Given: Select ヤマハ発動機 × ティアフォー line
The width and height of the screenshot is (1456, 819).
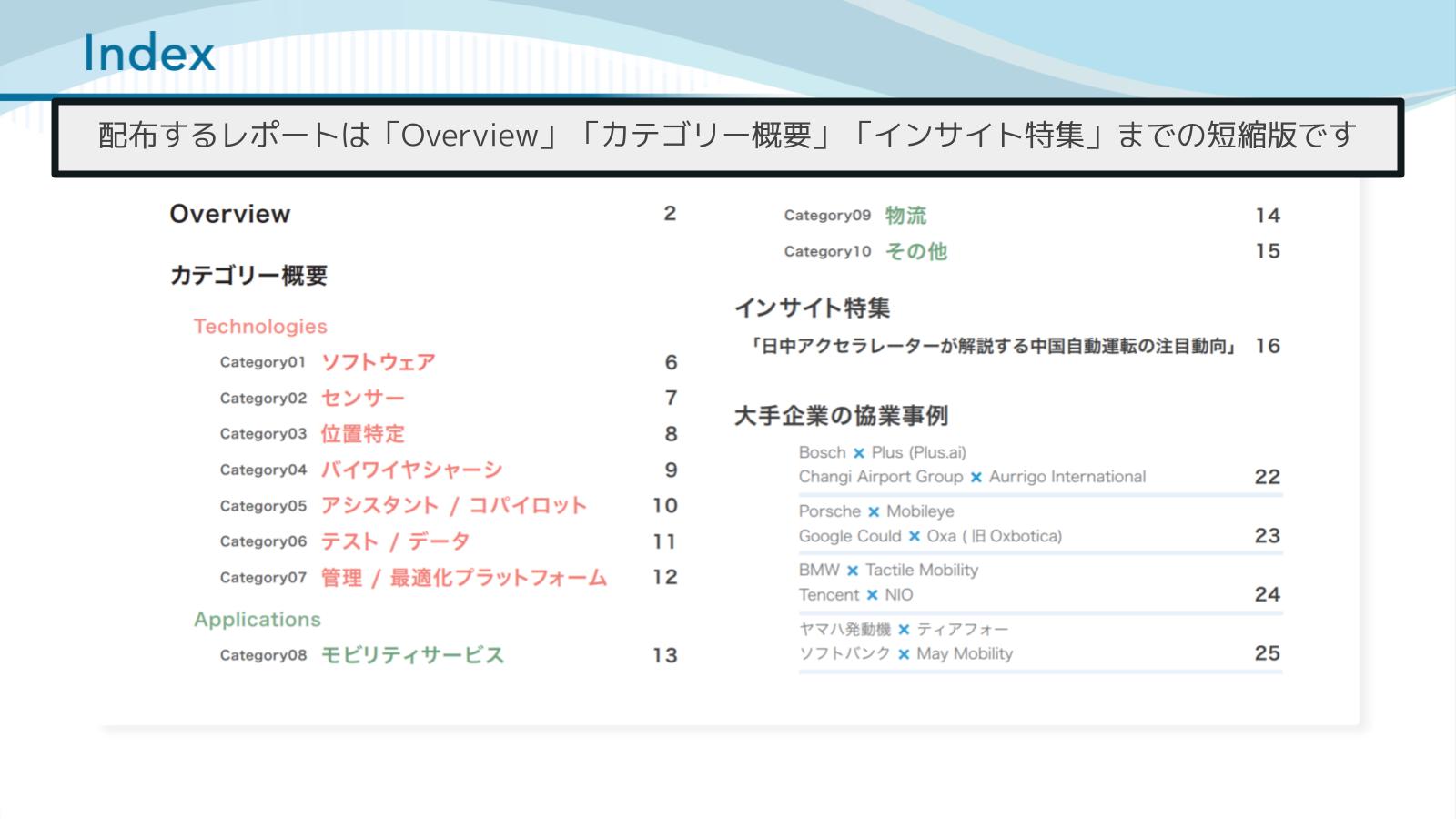Looking at the screenshot, I should (904, 629).
